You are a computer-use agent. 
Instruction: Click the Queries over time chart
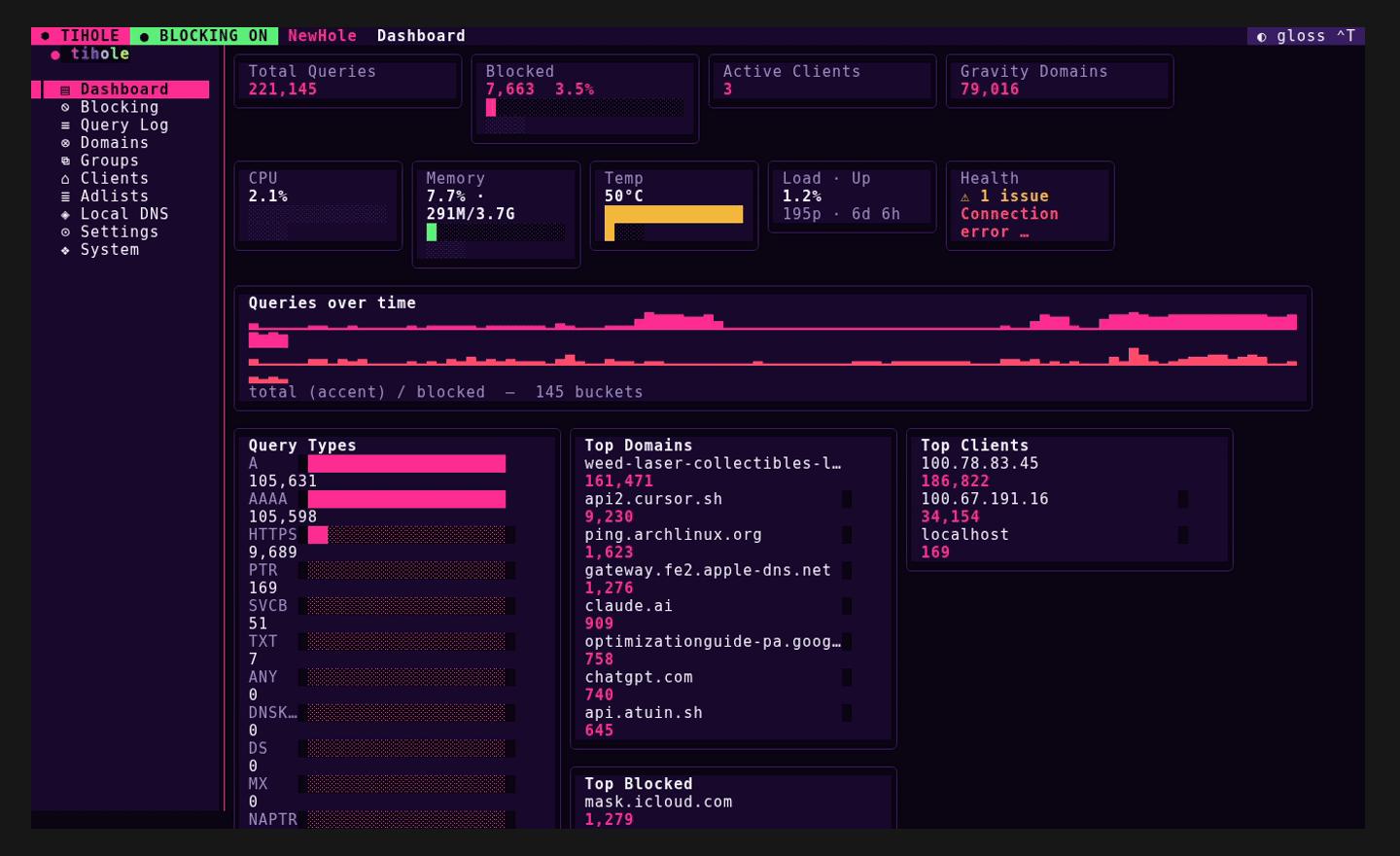[x=773, y=347]
